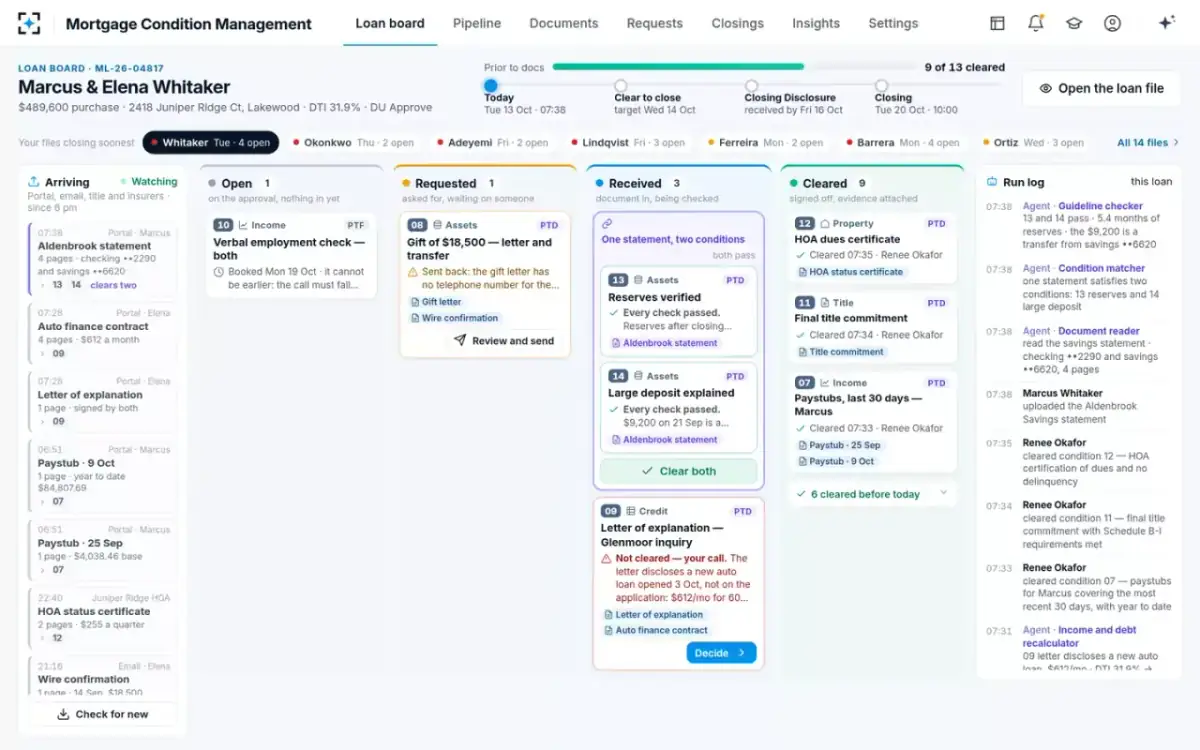Toggle the Watching status indicator

[x=149, y=182]
